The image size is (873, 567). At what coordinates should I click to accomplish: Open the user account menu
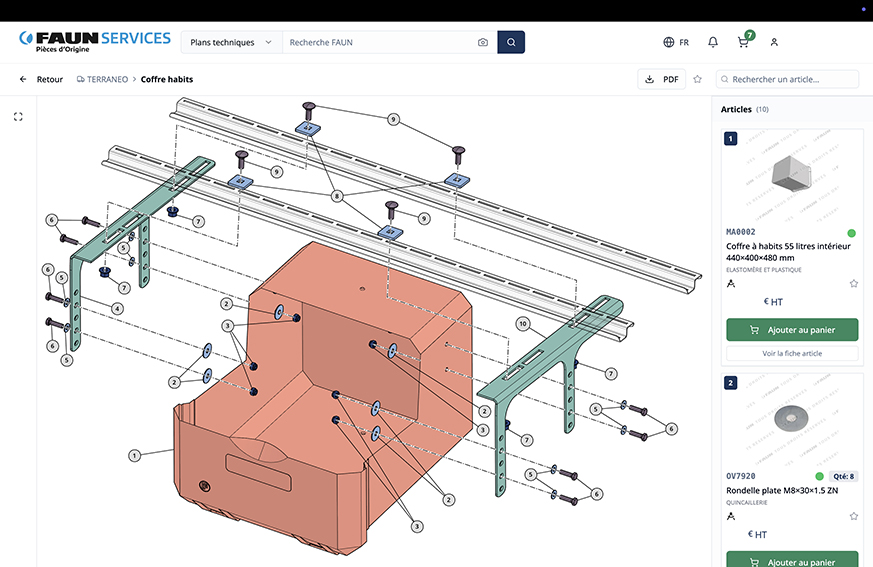point(774,42)
